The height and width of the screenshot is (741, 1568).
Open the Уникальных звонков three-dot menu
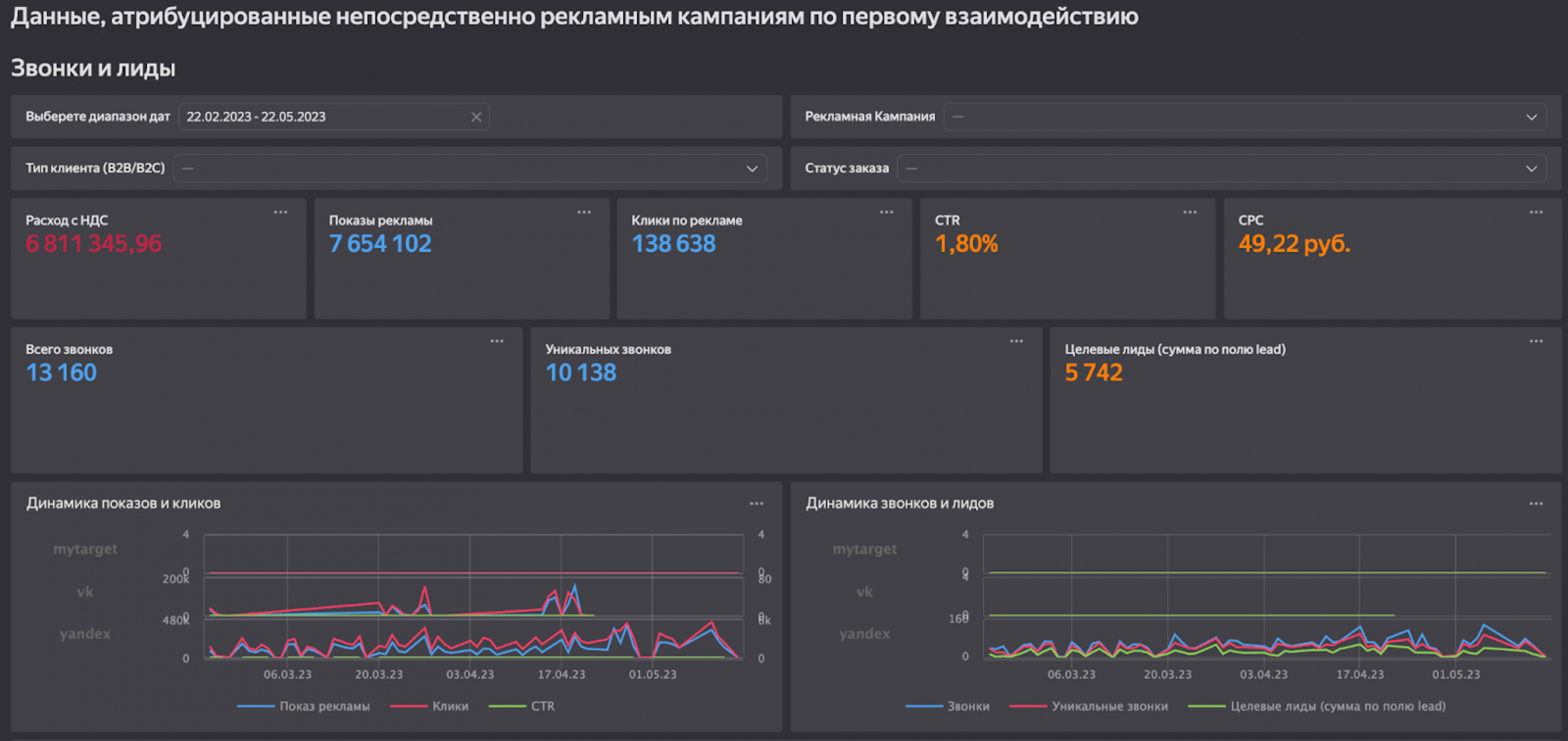point(1016,342)
